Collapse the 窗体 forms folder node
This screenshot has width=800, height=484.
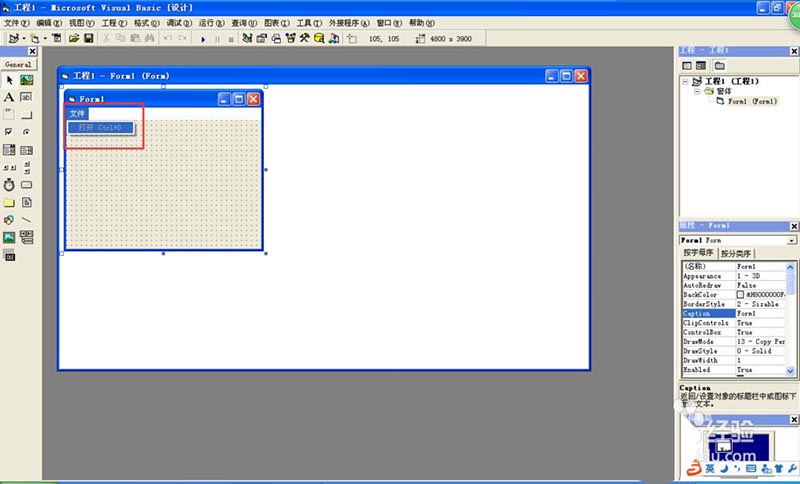click(x=697, y=91)
